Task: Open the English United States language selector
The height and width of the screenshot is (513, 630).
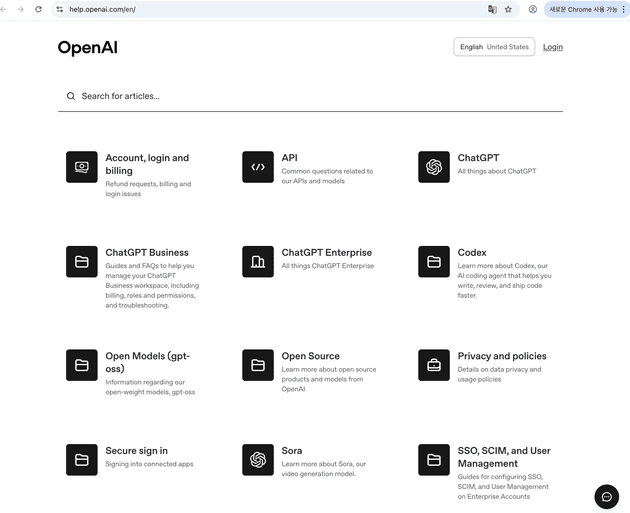Action: pos(494,47)
